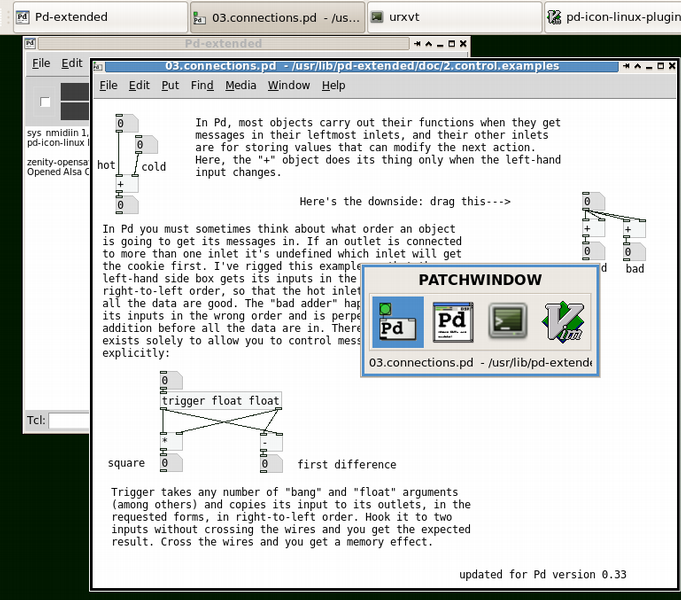Click the Pd-extended window title bar
This screenshot has height=600, width=681.
tap(223, 43)
